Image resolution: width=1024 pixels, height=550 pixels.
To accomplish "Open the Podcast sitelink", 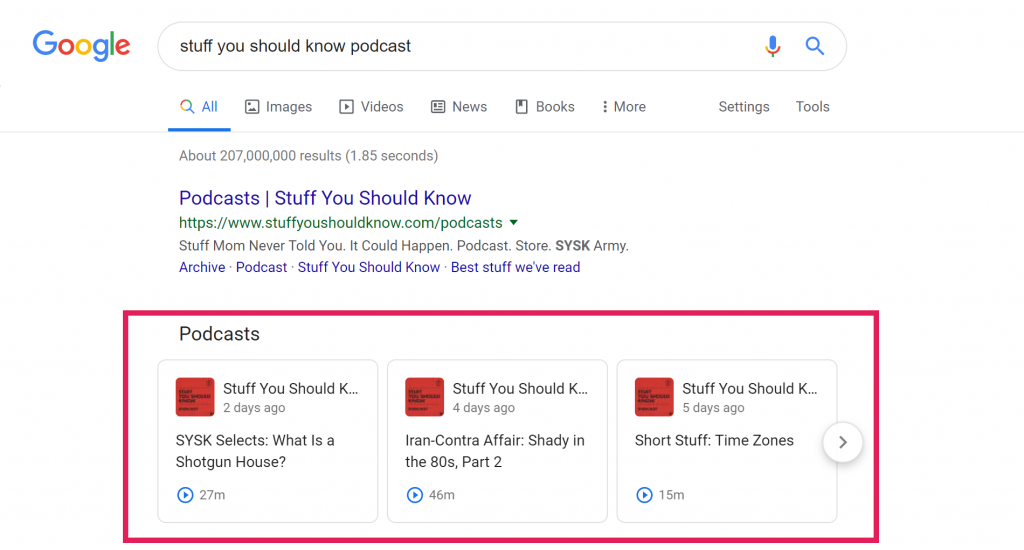I will click(x=261, y=267).
